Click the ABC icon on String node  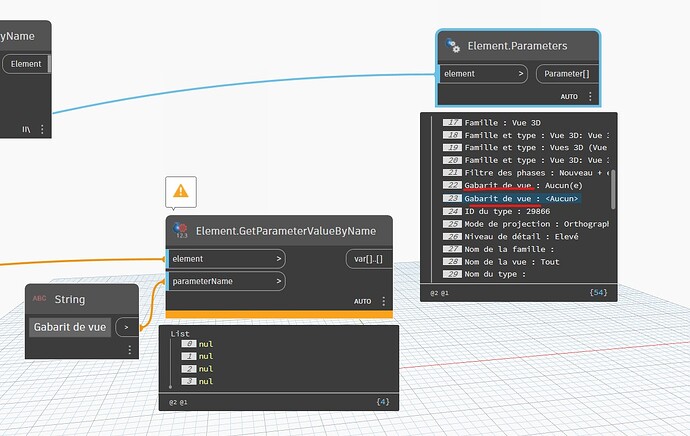pyautogui.click(x=39, y=298)
